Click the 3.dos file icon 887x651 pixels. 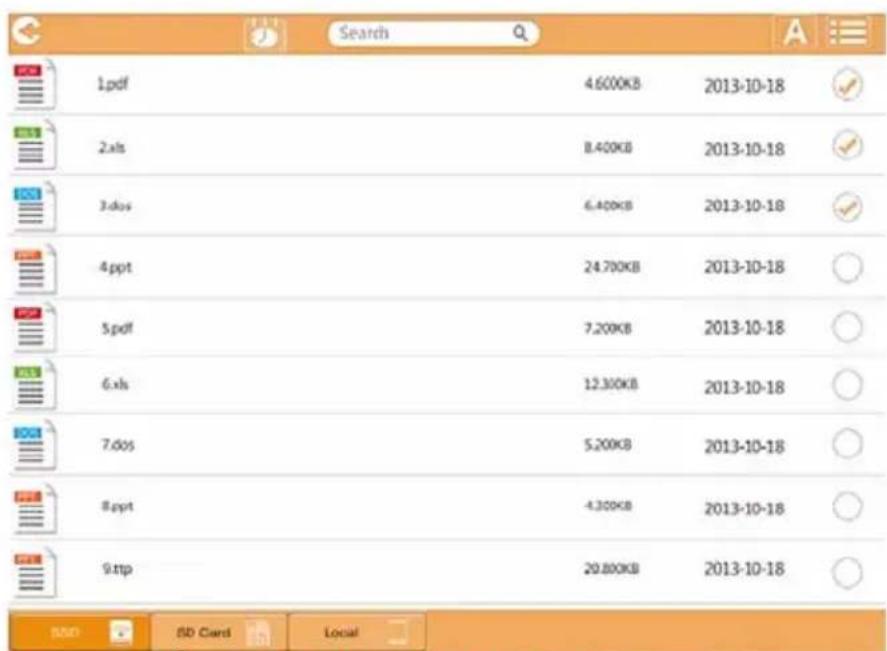(34, 206)
